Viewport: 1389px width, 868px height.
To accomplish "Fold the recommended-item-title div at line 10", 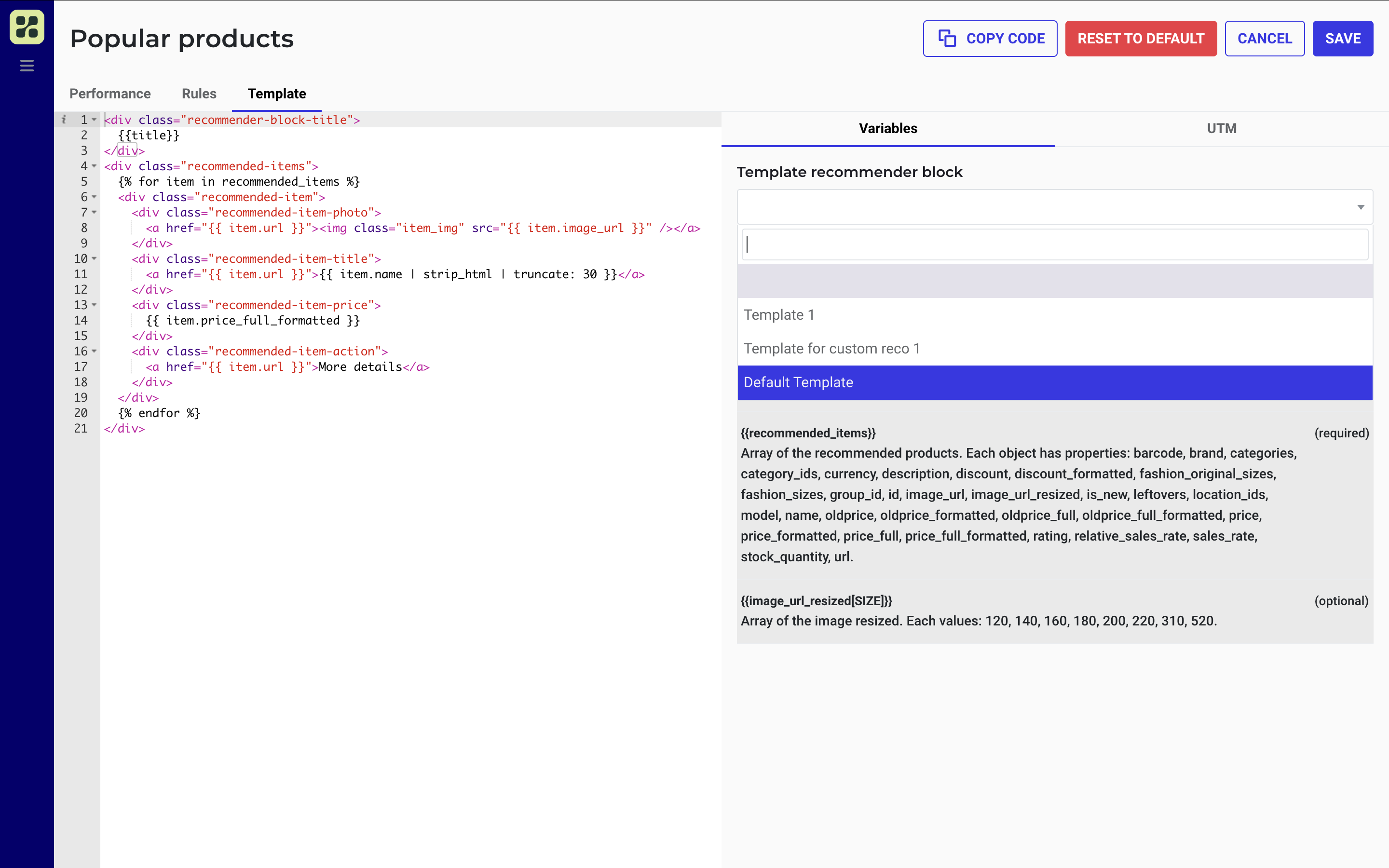I will [94, 259].
